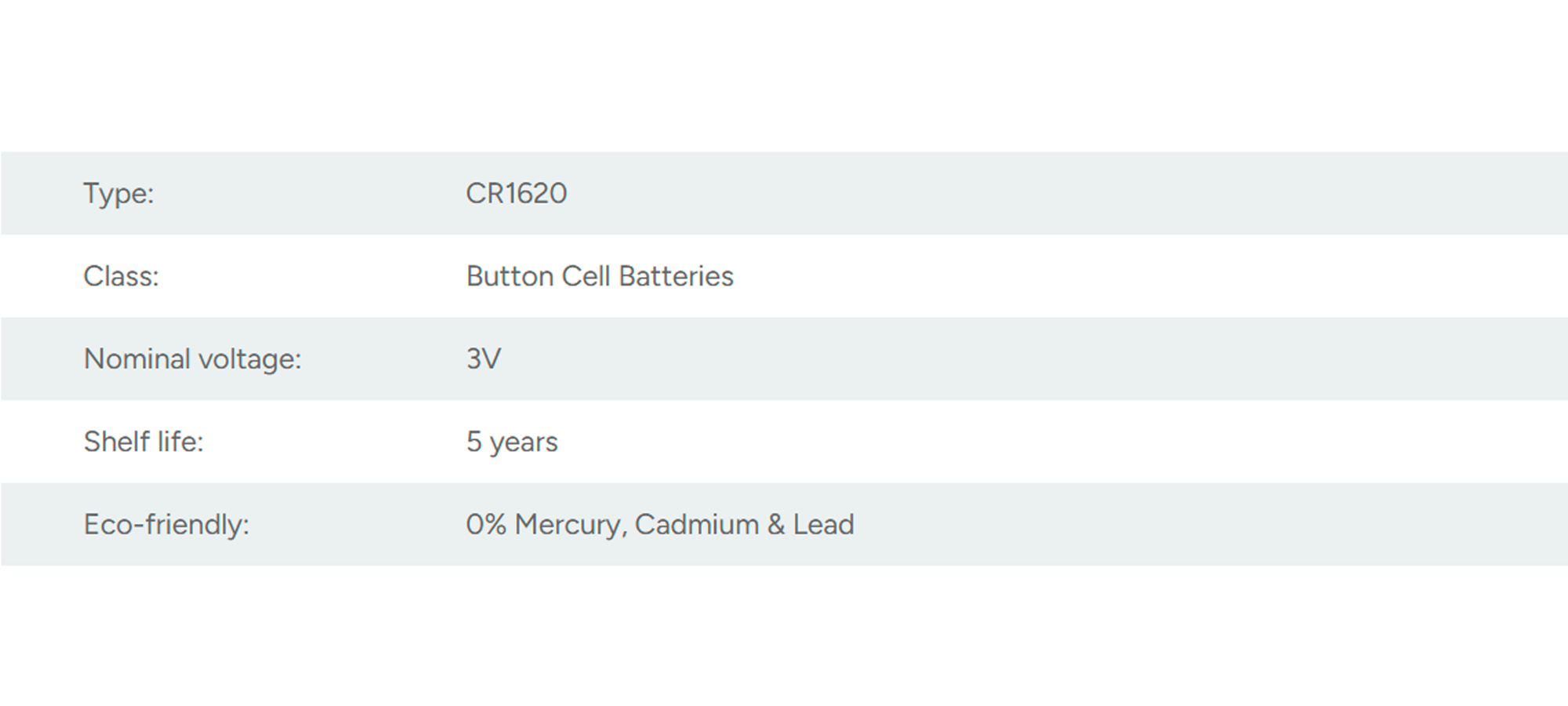
Task: Click the 3V voltage value
Action: click(483, 359)
